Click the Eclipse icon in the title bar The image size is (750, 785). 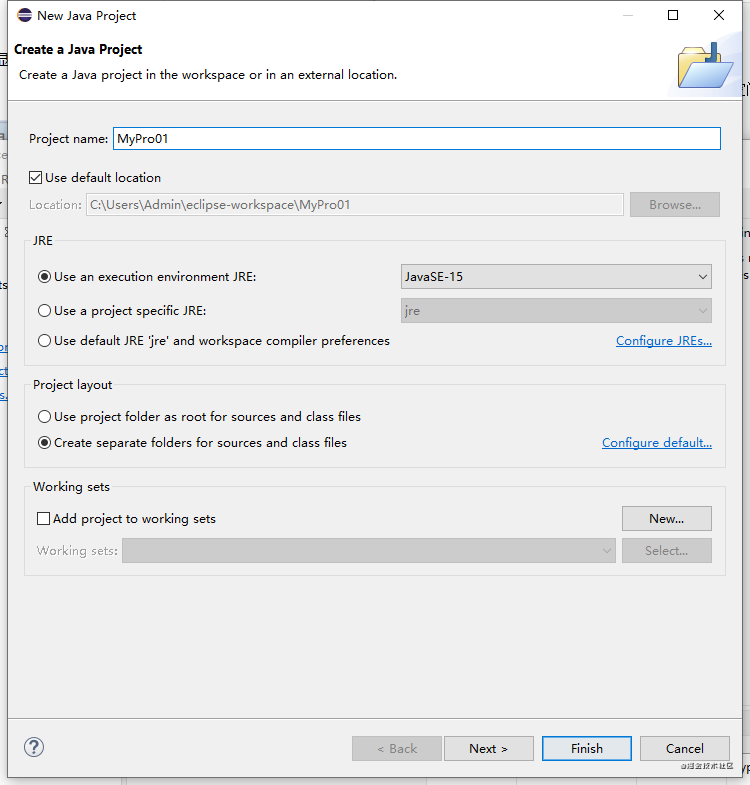[24, 15]
